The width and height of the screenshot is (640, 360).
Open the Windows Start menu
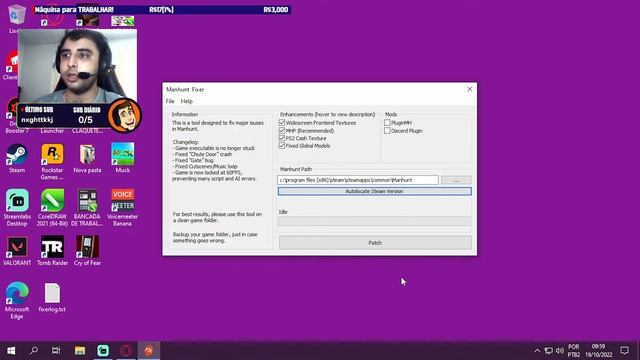click(11, 351)
